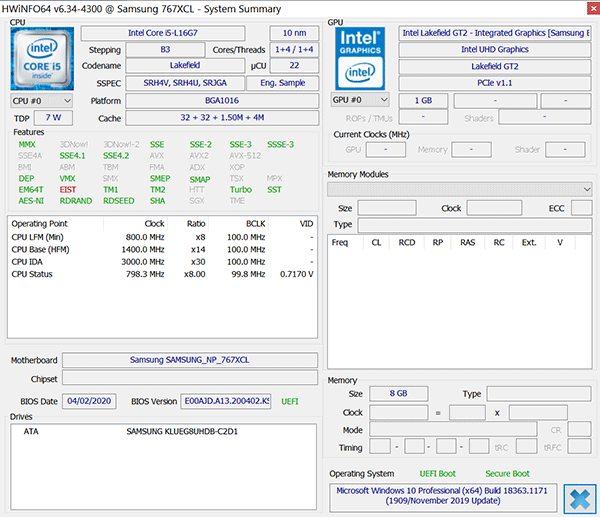Screen dimensions: 600x517
Task: Click the Intel UHD Graphics field
Action: tap(495, 50)
